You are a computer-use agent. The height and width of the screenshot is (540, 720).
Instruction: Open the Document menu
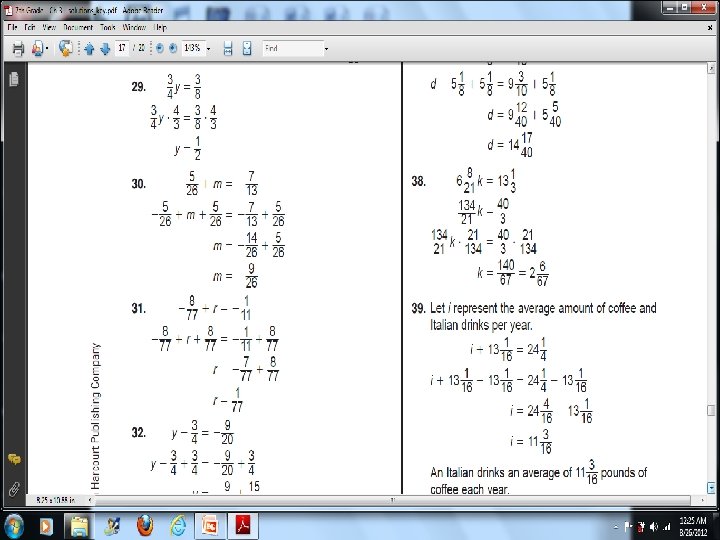coord(78,28)
